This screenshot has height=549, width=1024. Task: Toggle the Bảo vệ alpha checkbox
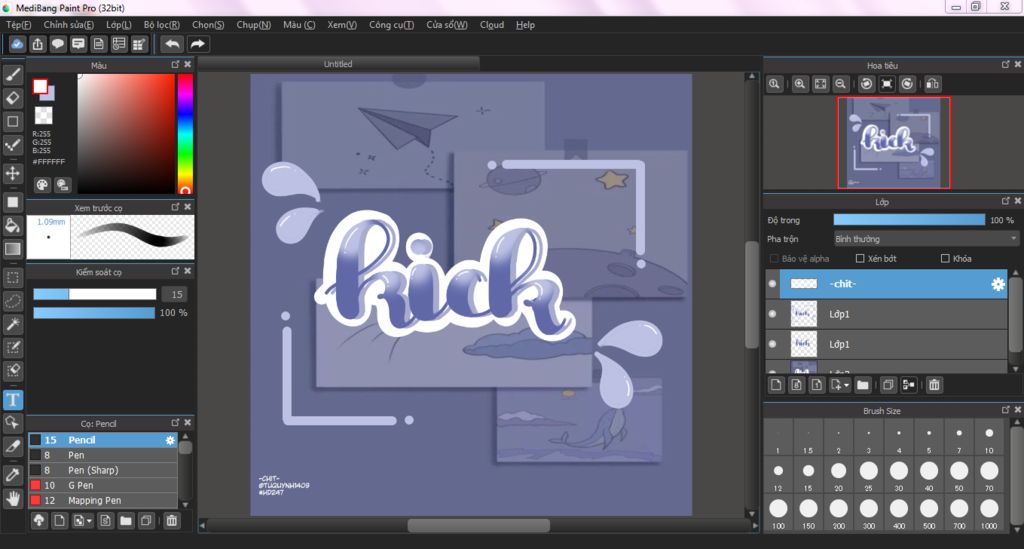click(x=774, y=259)
